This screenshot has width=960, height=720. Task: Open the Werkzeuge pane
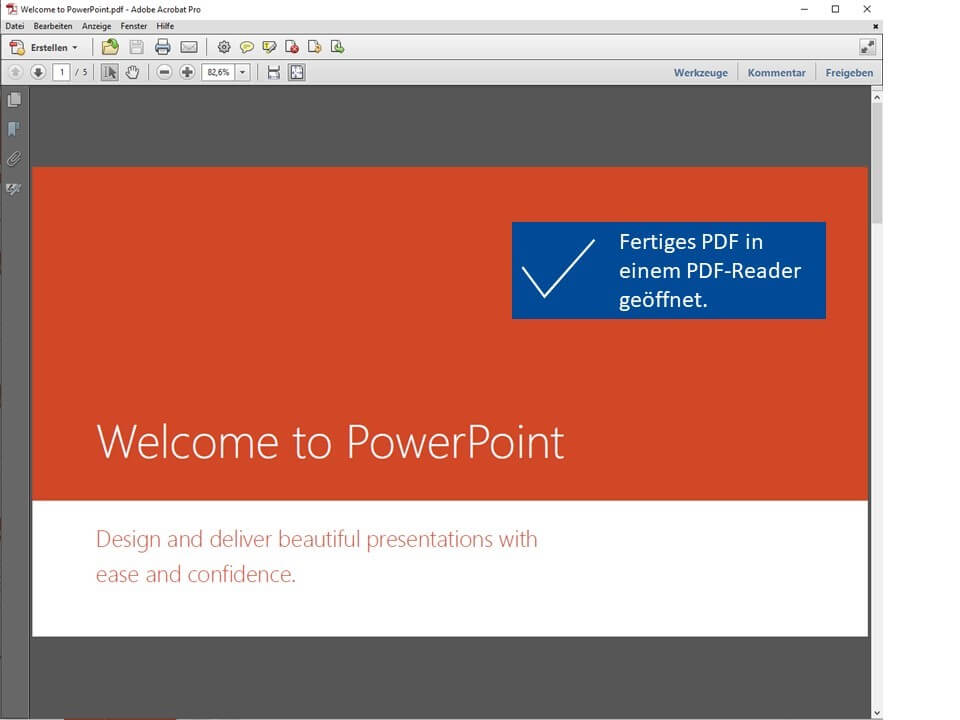click(x=700, y=73)
